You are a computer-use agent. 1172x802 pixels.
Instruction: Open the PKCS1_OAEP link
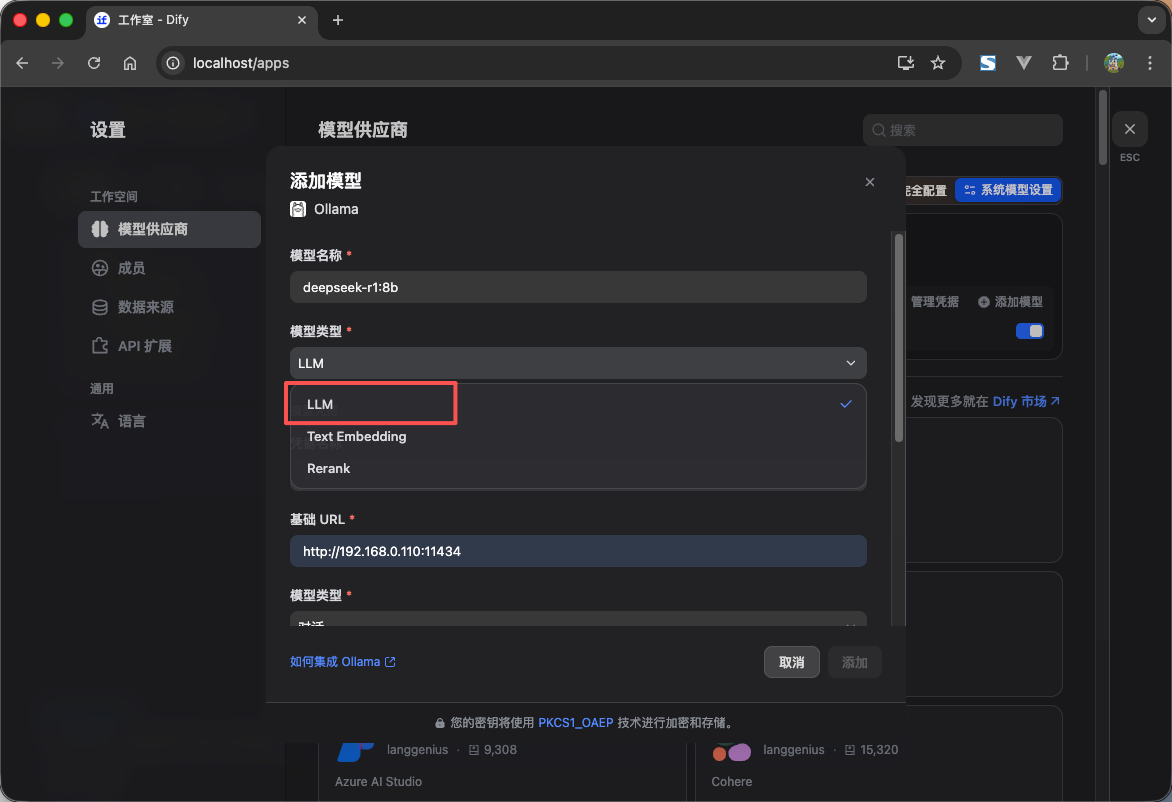pos(576,723)
